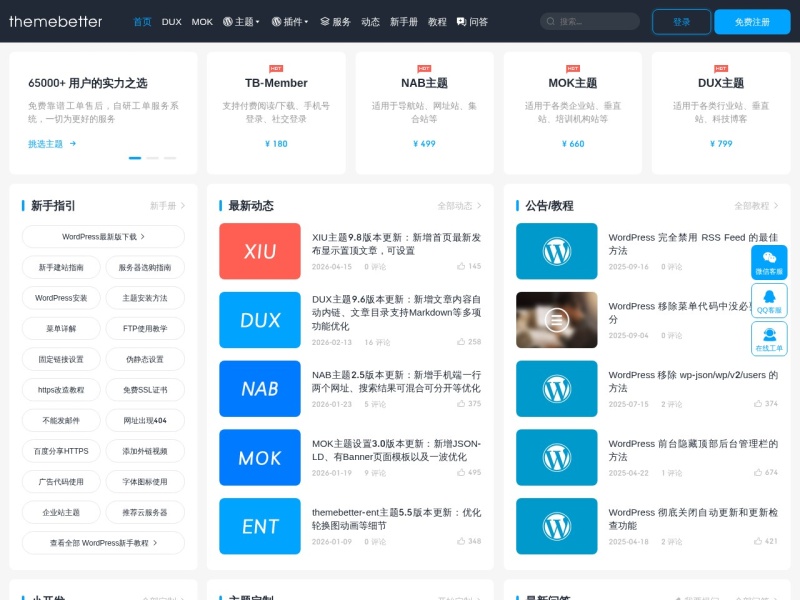
Task: Like the XIU article (145 thumbs-up)
Action: pos(469,266)
